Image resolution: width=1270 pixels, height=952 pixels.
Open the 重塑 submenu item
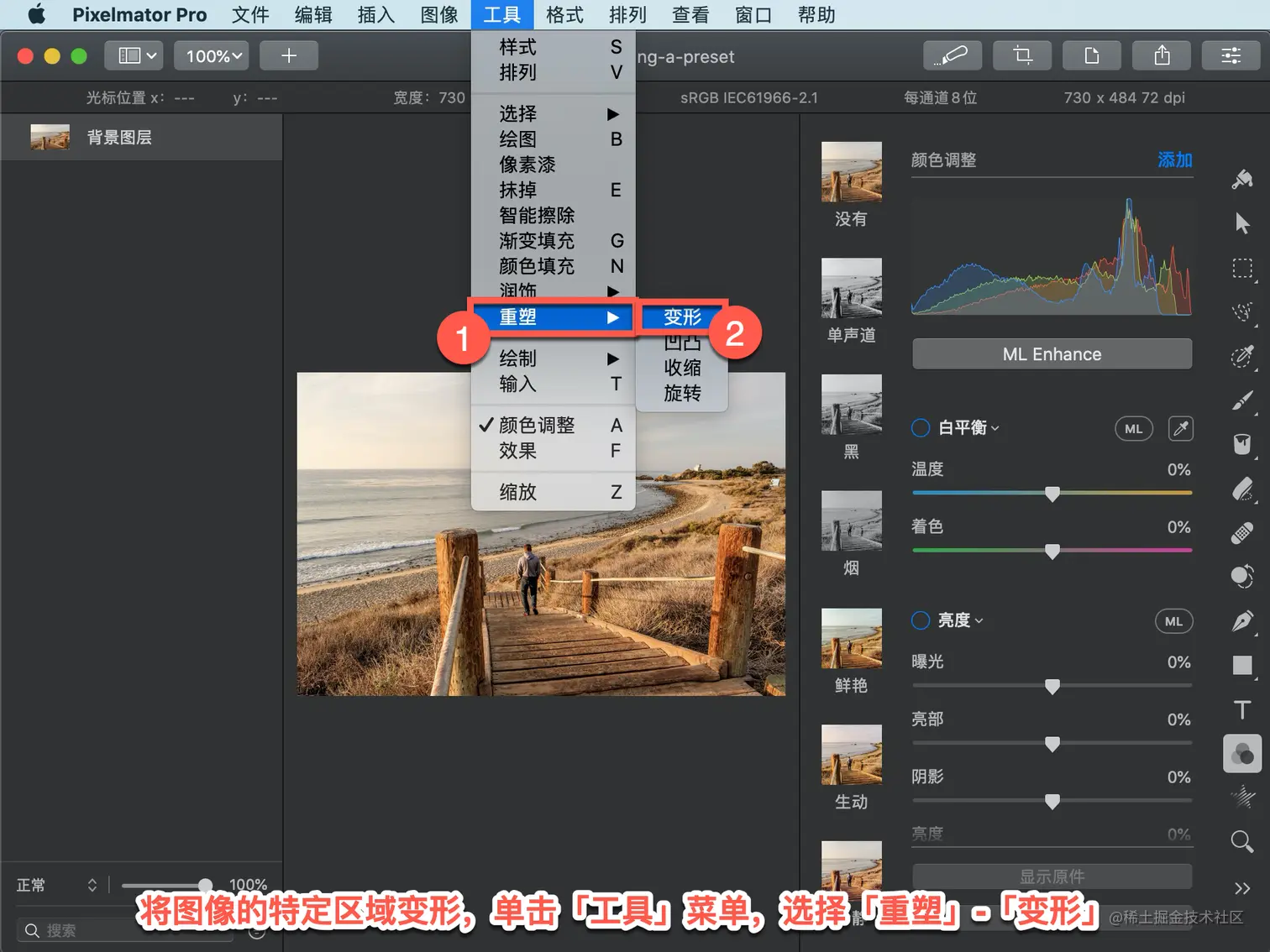[x=553, y=317]
